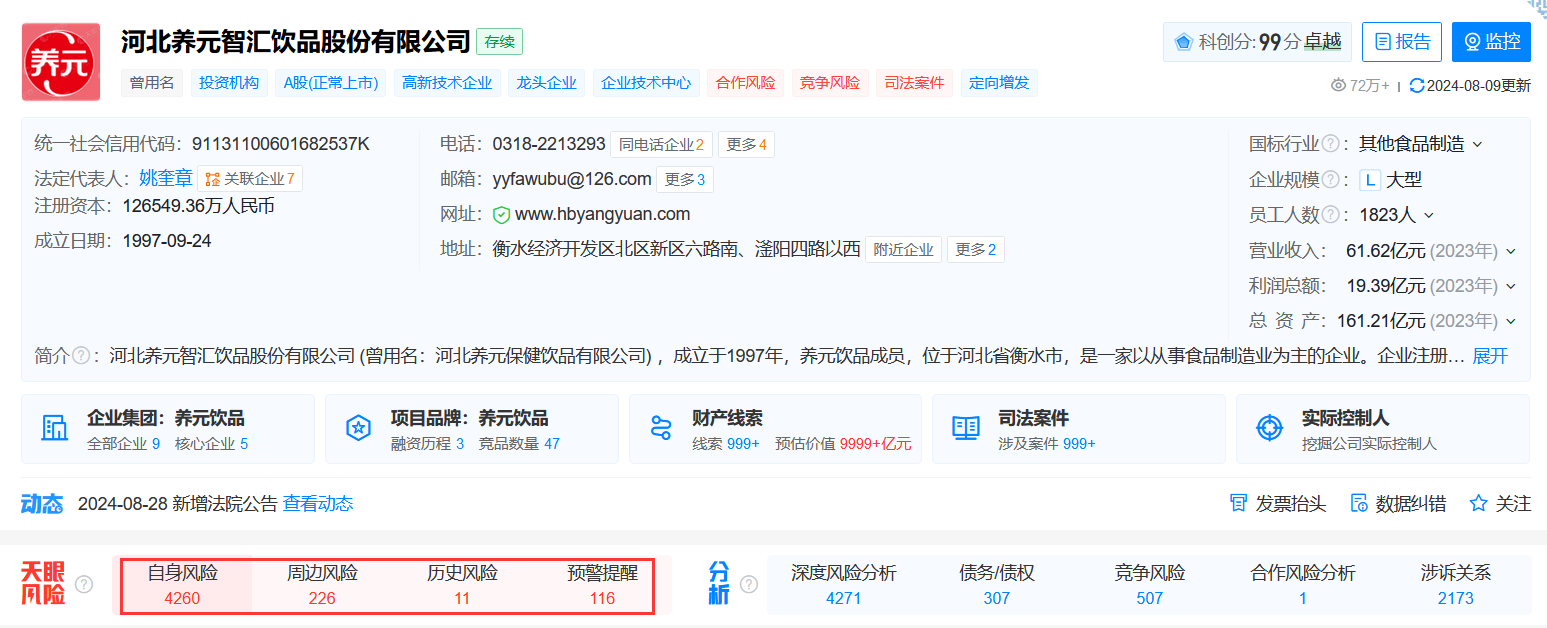Select the 定向增发 tag

click(999, 83)
